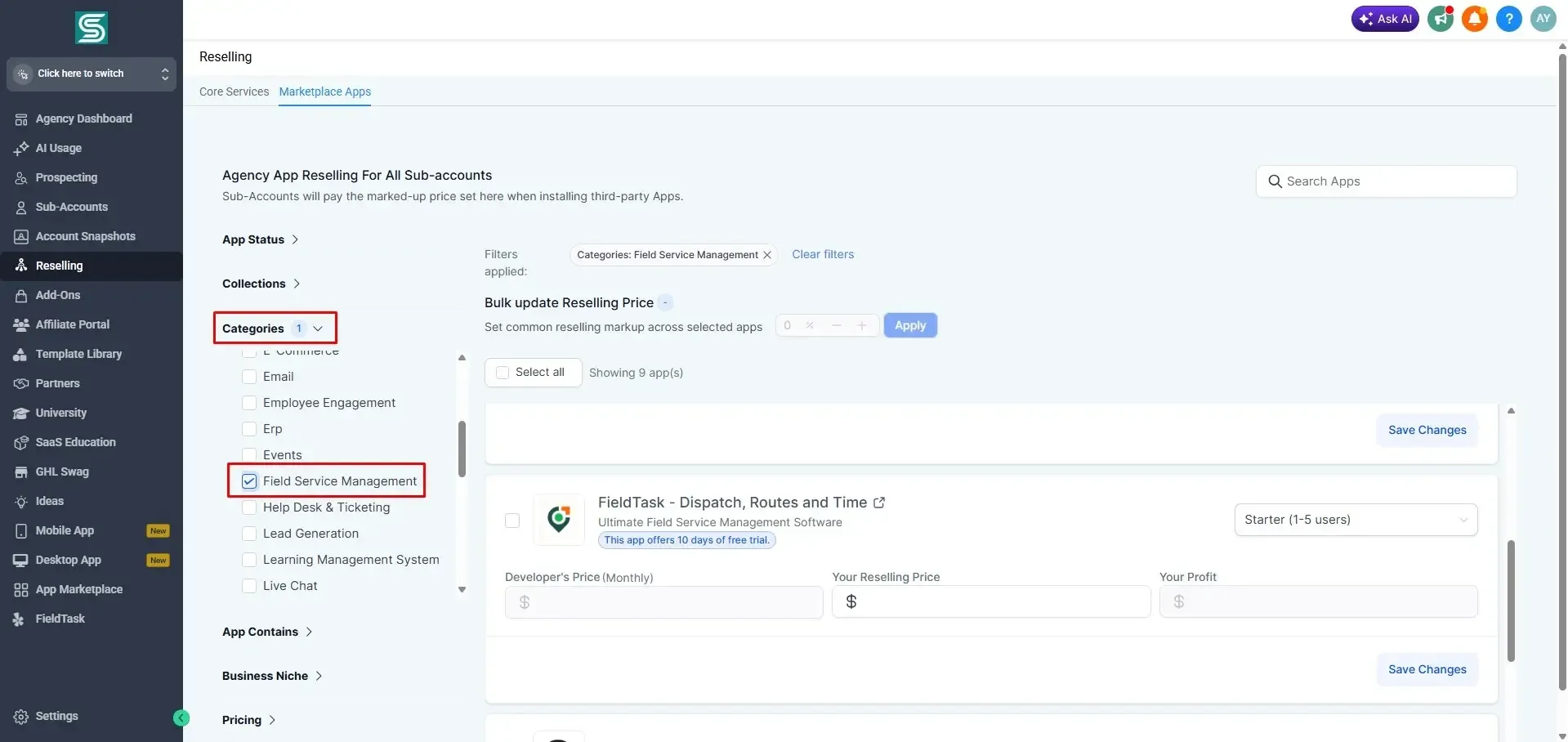Open the AI Usage sidebar item
Viewport: 1568px width, 742px height.
point(58,148)
